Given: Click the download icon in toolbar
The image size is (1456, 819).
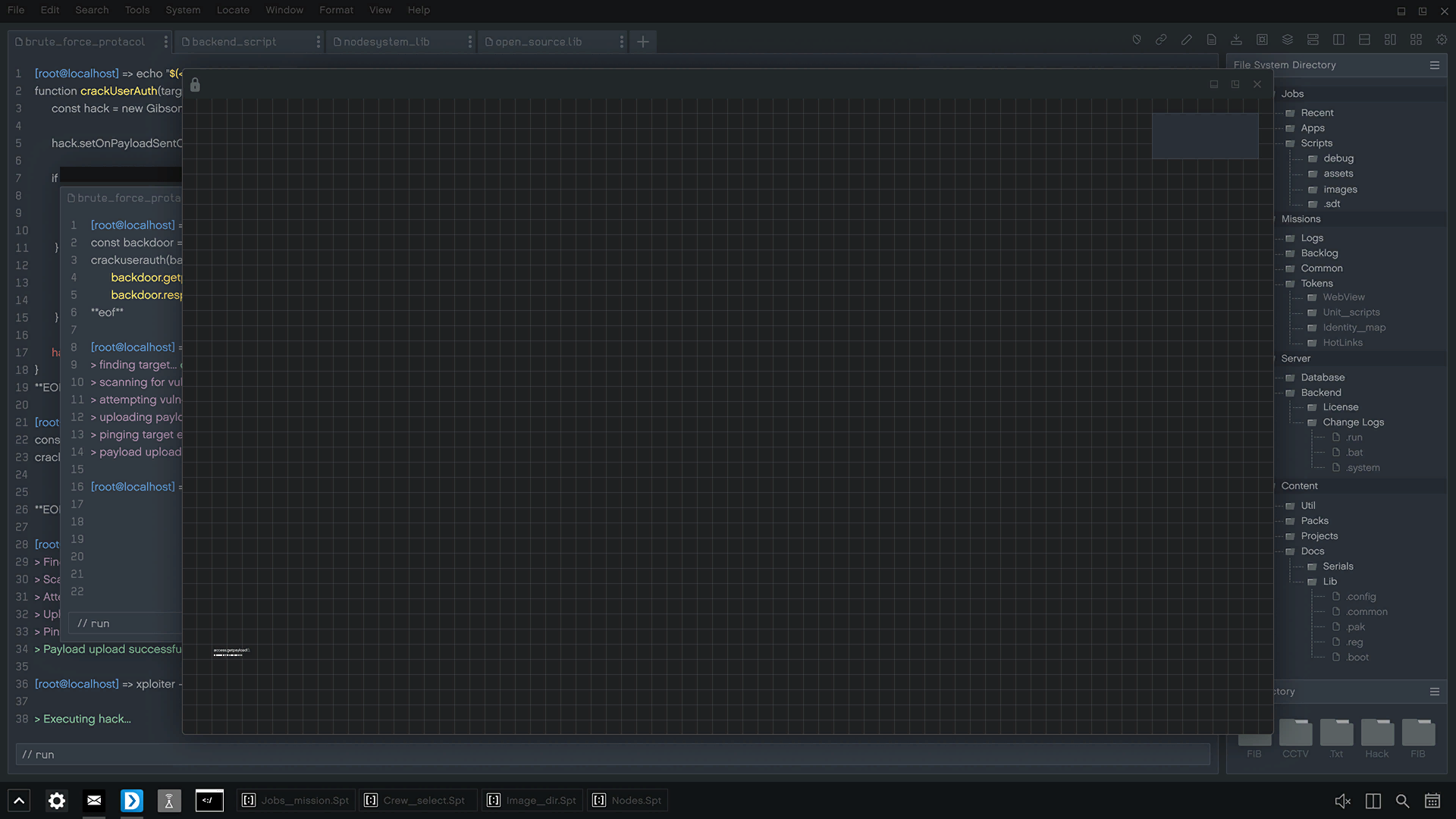Looking at the screenshot, I should (1236, 39).
